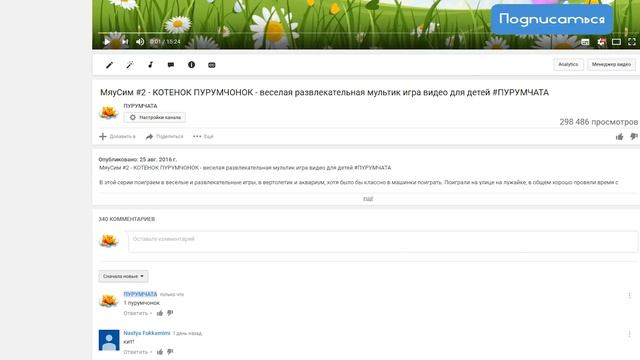Click the comment input field

[x=383, y=242]
